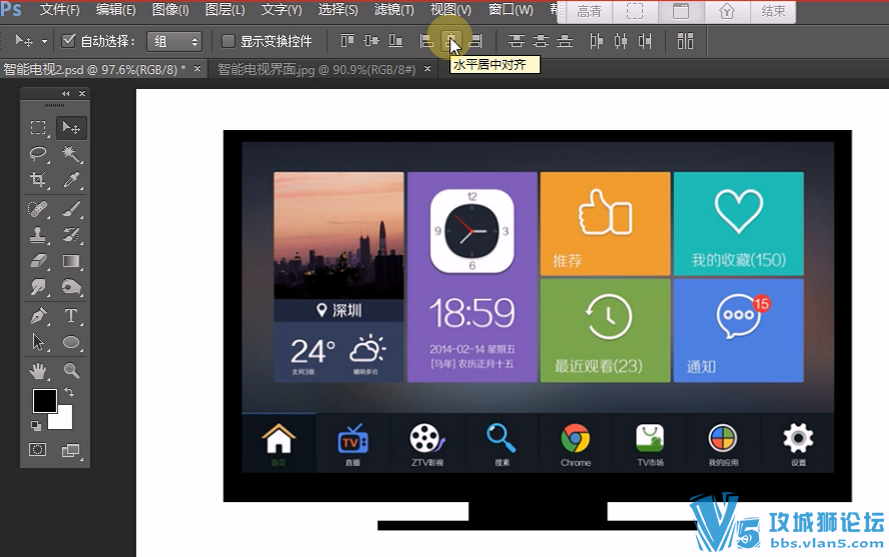This screenshot has height=557, width=889.
Task: Open the Move tool preset picker arrow
Action: [x=44, y=41]
